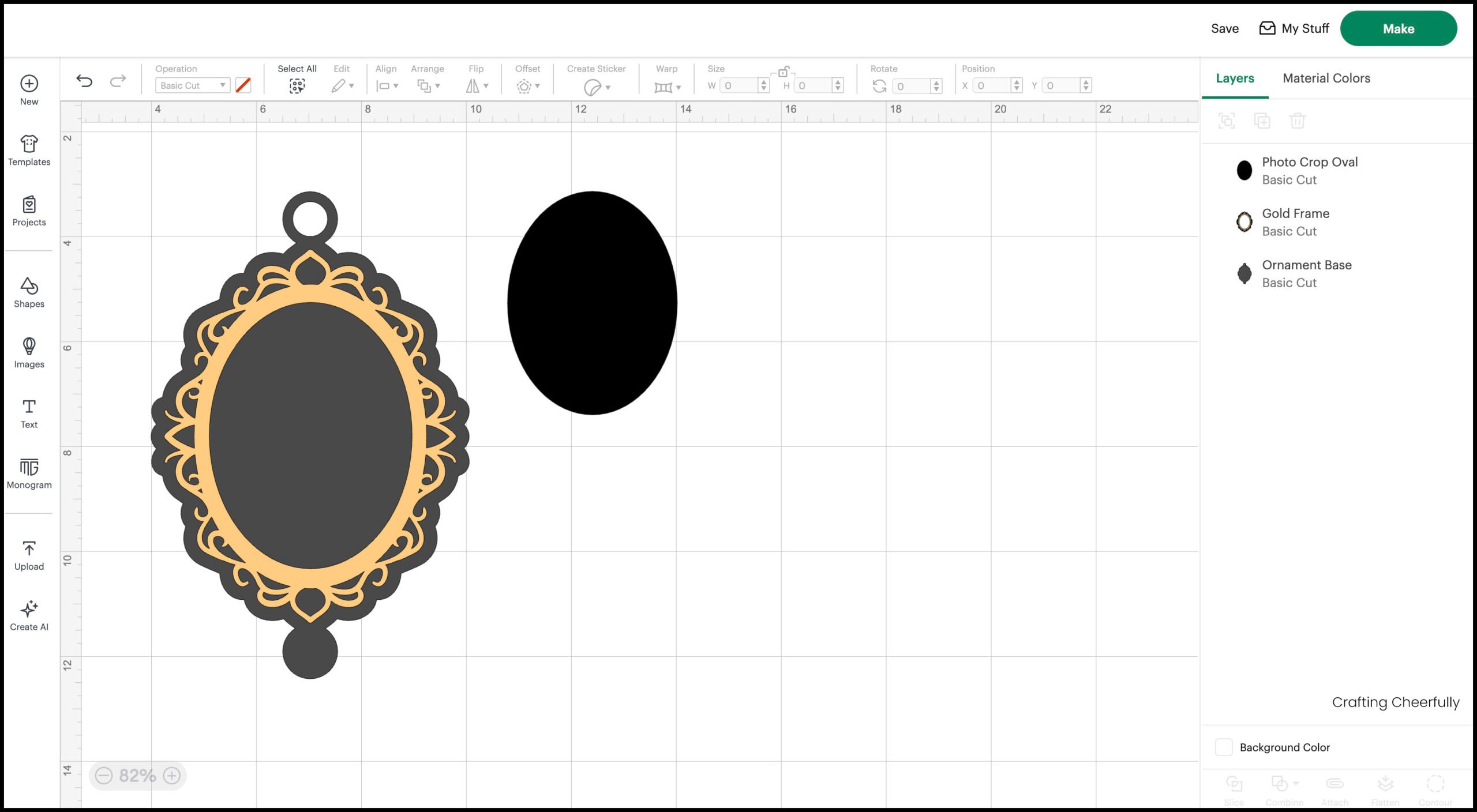
Task: Switch to the Material Colors tab
Action: pos(1326,78)
